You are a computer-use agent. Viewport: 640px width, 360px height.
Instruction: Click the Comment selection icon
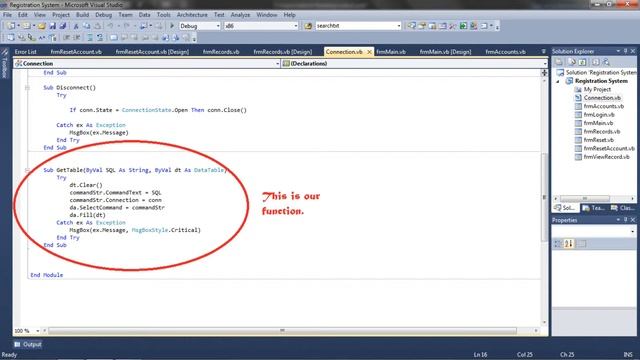coord(90,38)
